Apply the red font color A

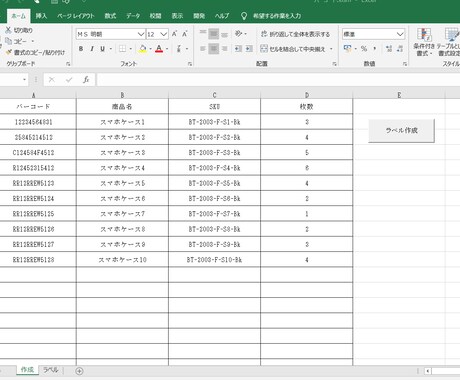[159, 49]
